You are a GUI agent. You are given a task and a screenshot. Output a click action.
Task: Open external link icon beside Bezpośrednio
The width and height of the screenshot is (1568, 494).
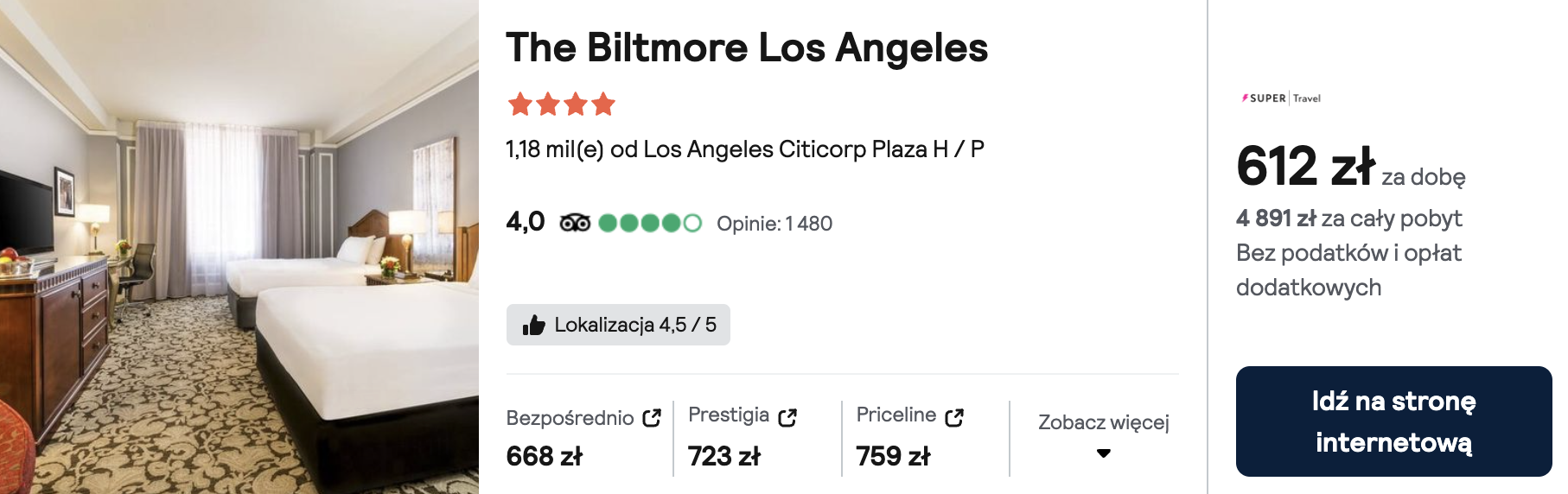[x=652, y=418]
